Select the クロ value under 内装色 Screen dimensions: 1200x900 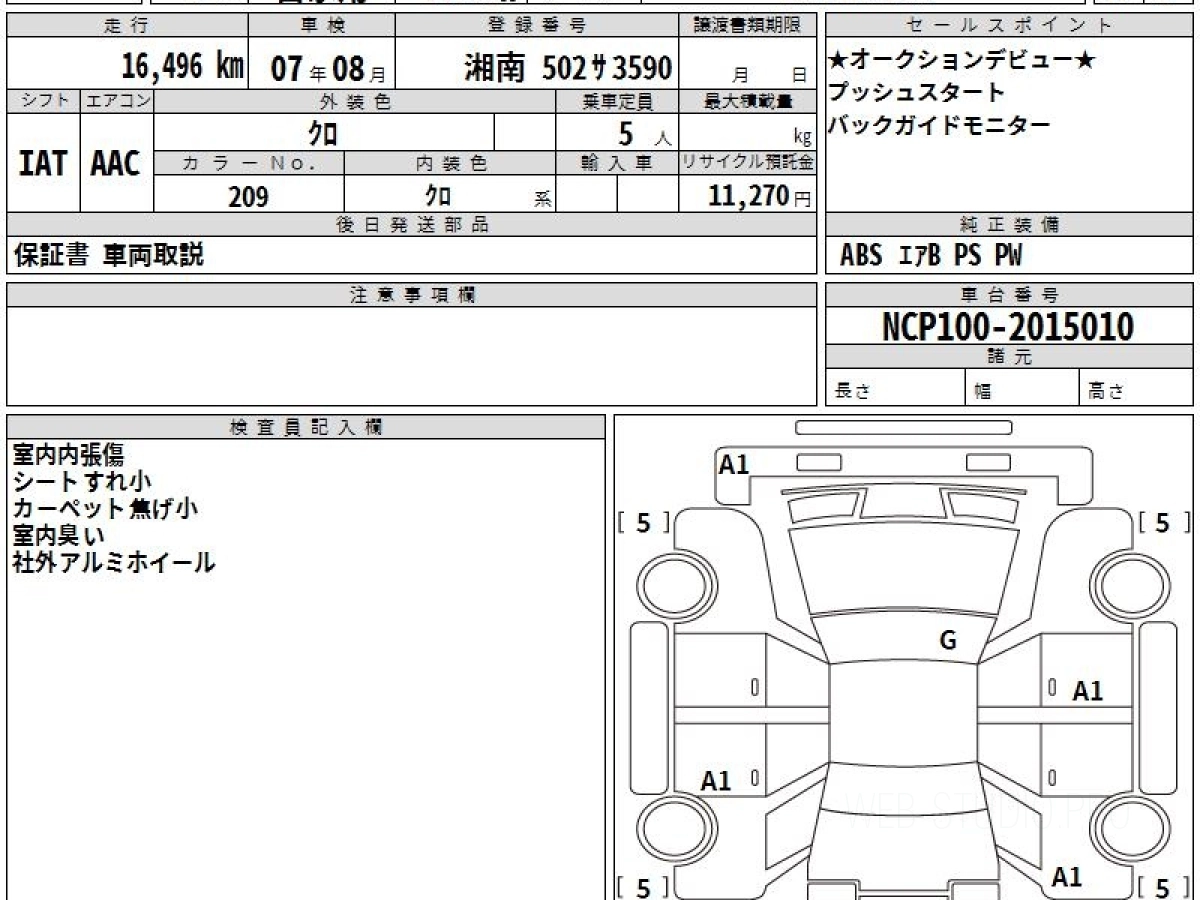click(x=438, y=195)
